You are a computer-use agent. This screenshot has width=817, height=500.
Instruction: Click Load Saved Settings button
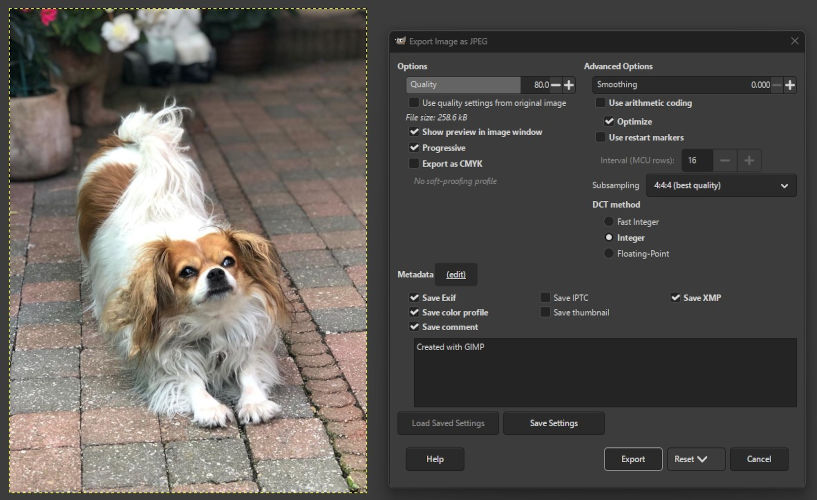pos(448,423)
